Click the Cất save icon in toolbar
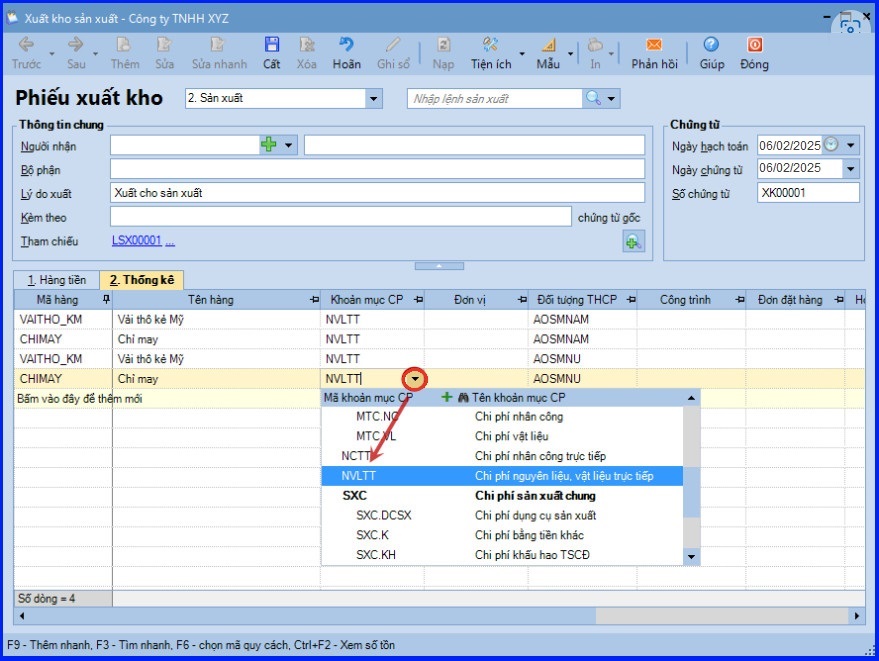The image size is (879, 661). [x=271, y=46]
